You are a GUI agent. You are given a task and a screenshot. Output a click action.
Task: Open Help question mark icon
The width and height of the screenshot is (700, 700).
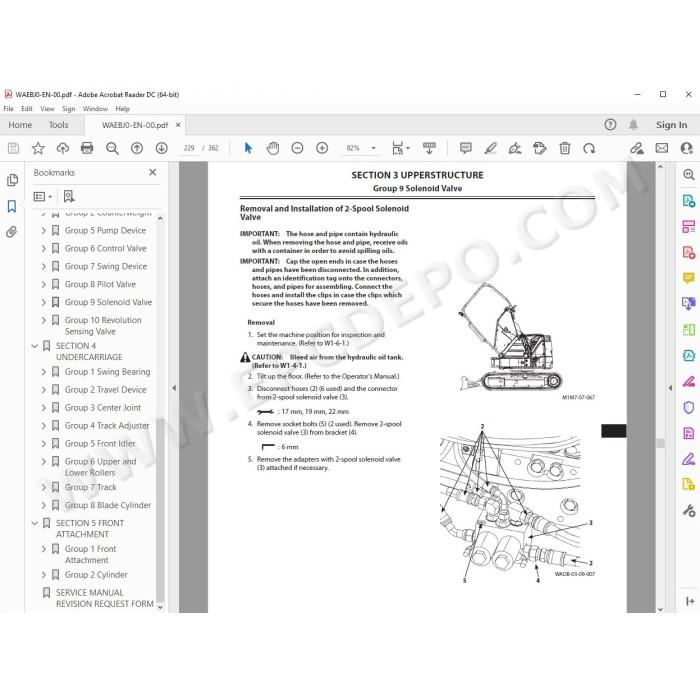click(x=610, y=125)
